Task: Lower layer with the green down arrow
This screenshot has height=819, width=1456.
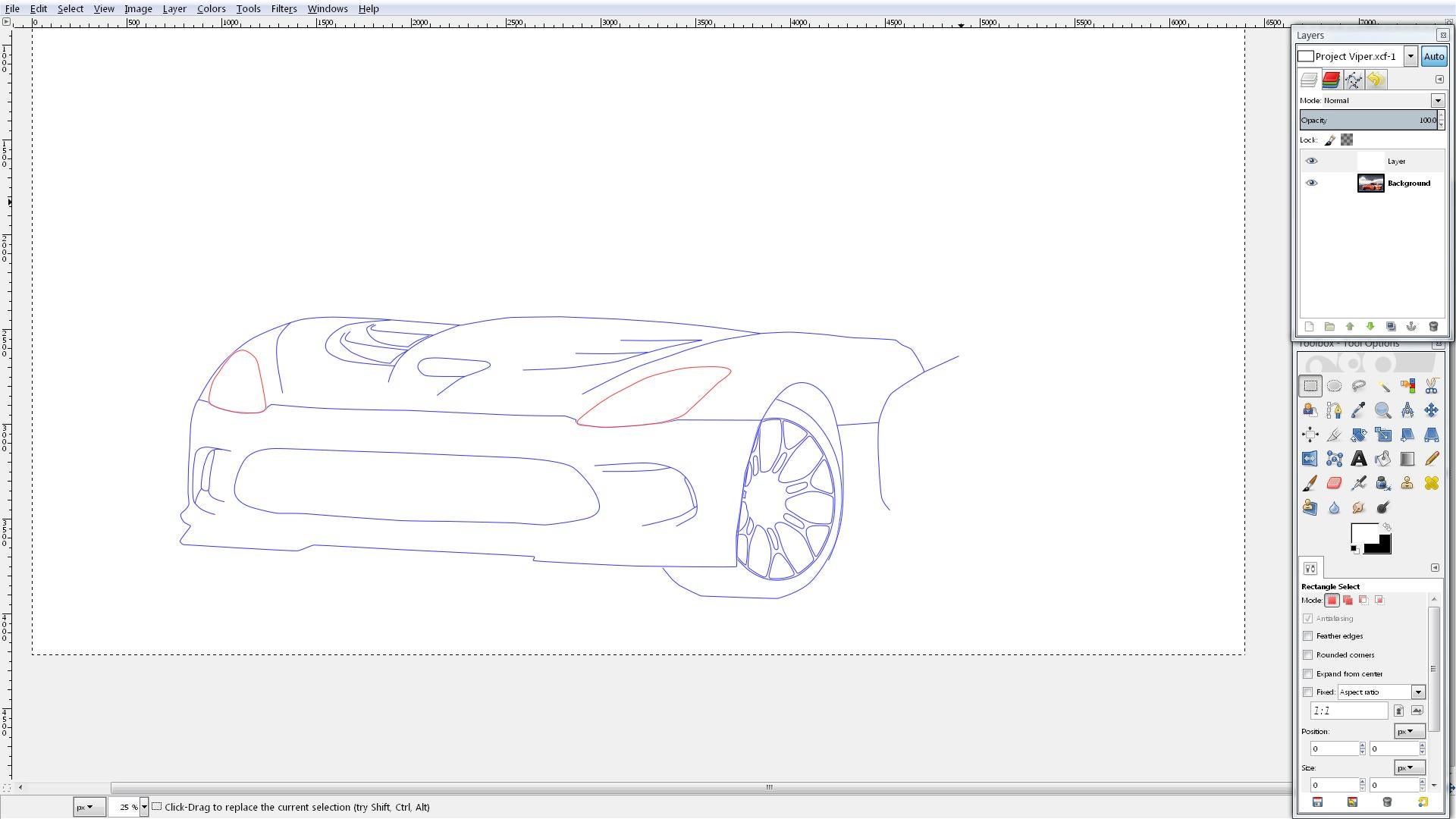Action: coord(1370,327)
